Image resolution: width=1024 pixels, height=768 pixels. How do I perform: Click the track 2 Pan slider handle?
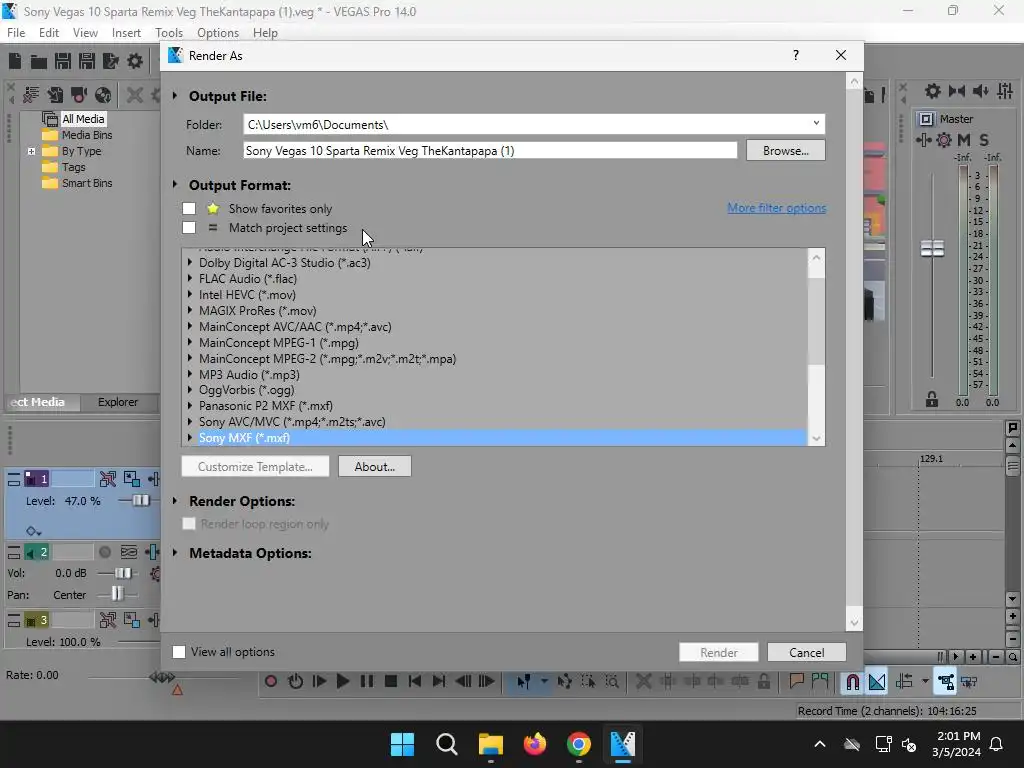point(117,594)
